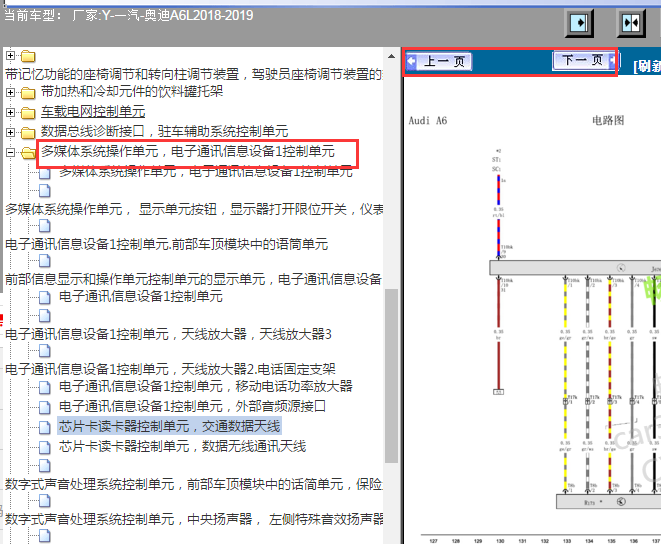661x544 pixels.
Task: Expand the 带加热和冷却元件的饮料罐托架 folder
Action: 11,92
